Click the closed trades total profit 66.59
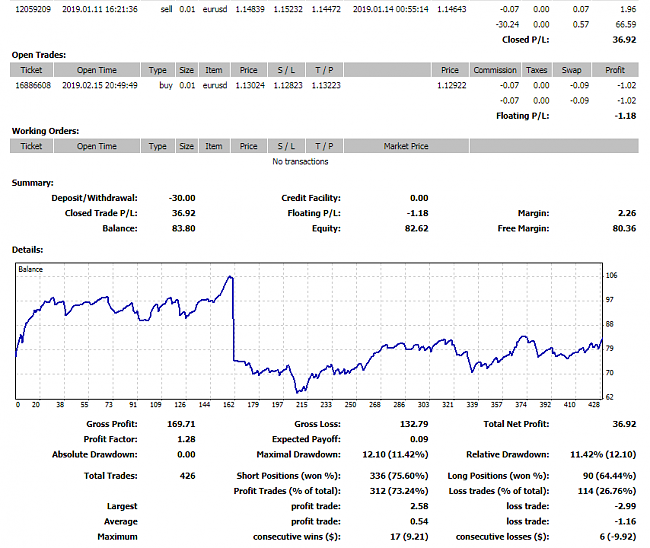 pyautogui.click(x=626, y=24)
